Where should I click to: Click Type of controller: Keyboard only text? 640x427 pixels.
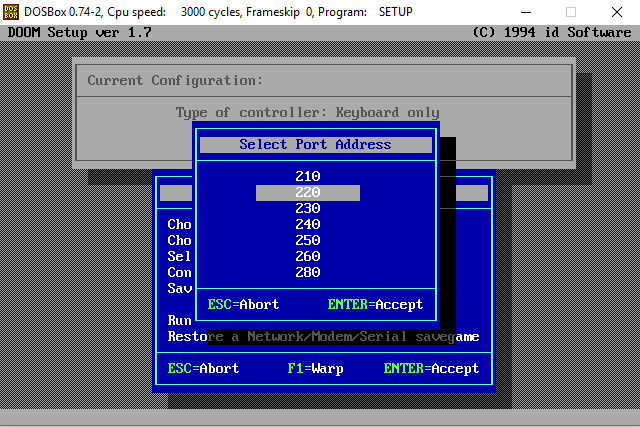(x=308, y=113)
